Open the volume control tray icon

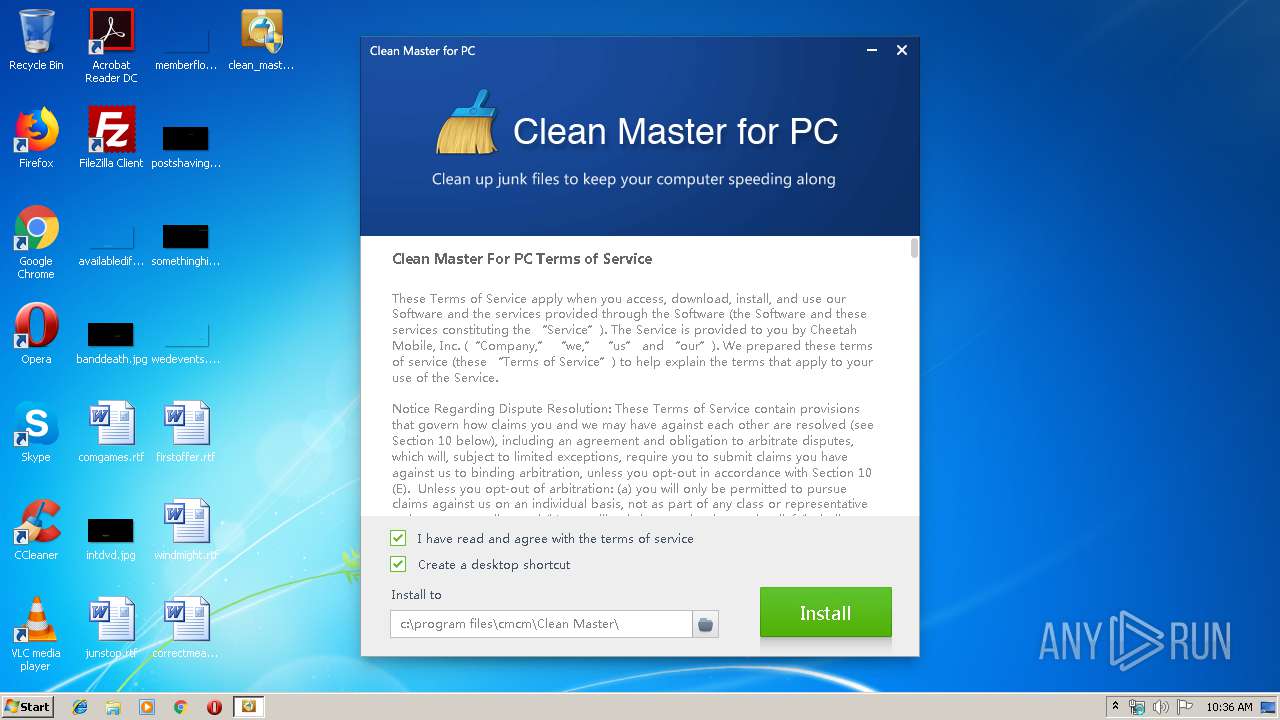tap(1160, 707)
